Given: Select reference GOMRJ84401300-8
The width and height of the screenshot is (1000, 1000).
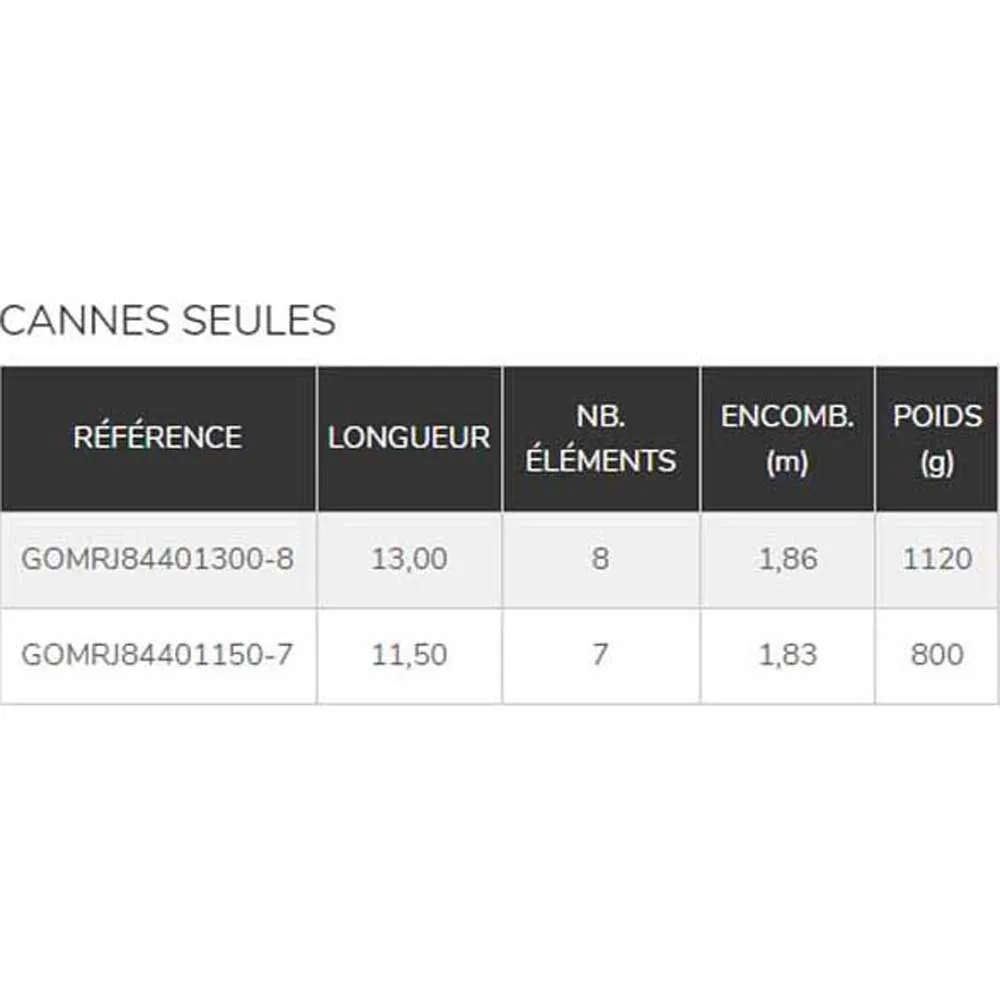Looking at the screenshot, I should [x=158, y=559].
